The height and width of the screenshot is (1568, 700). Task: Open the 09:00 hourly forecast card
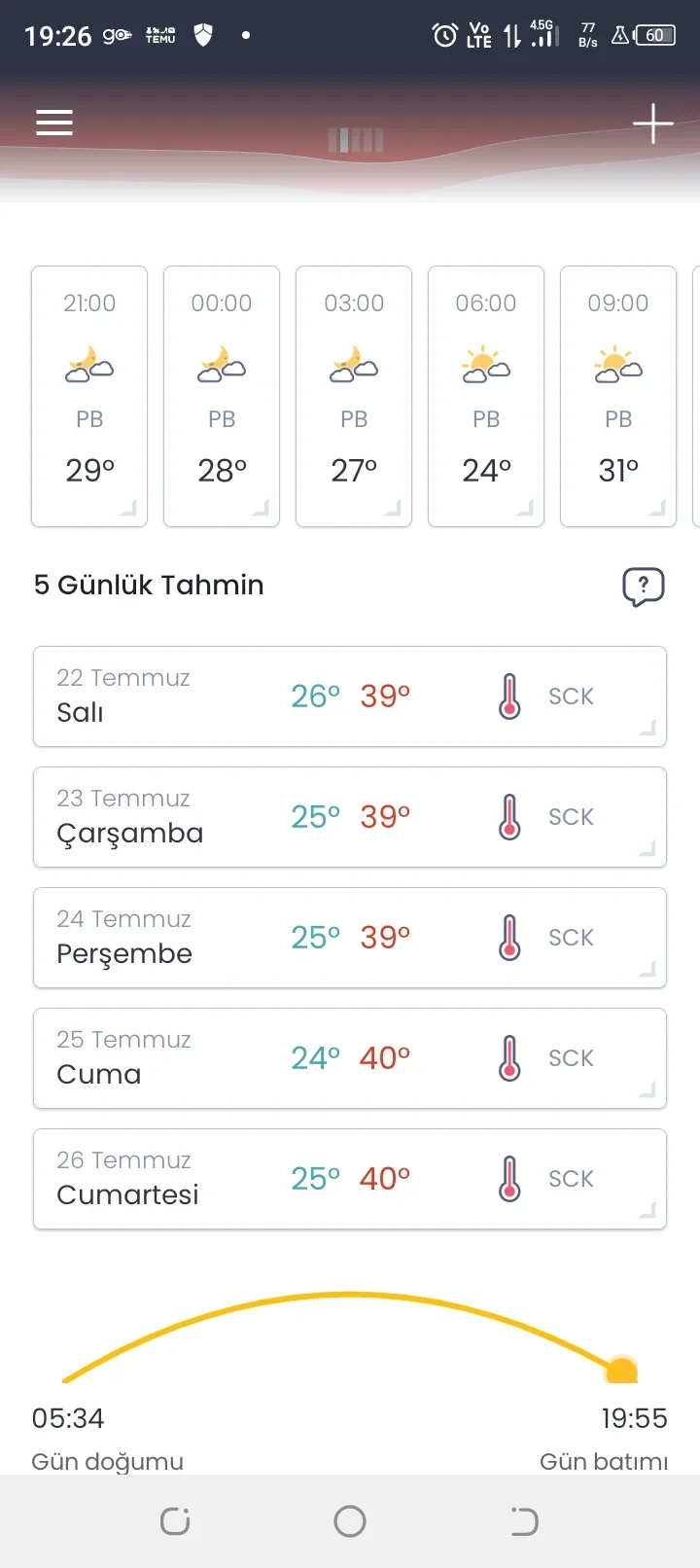coord(618,396)
